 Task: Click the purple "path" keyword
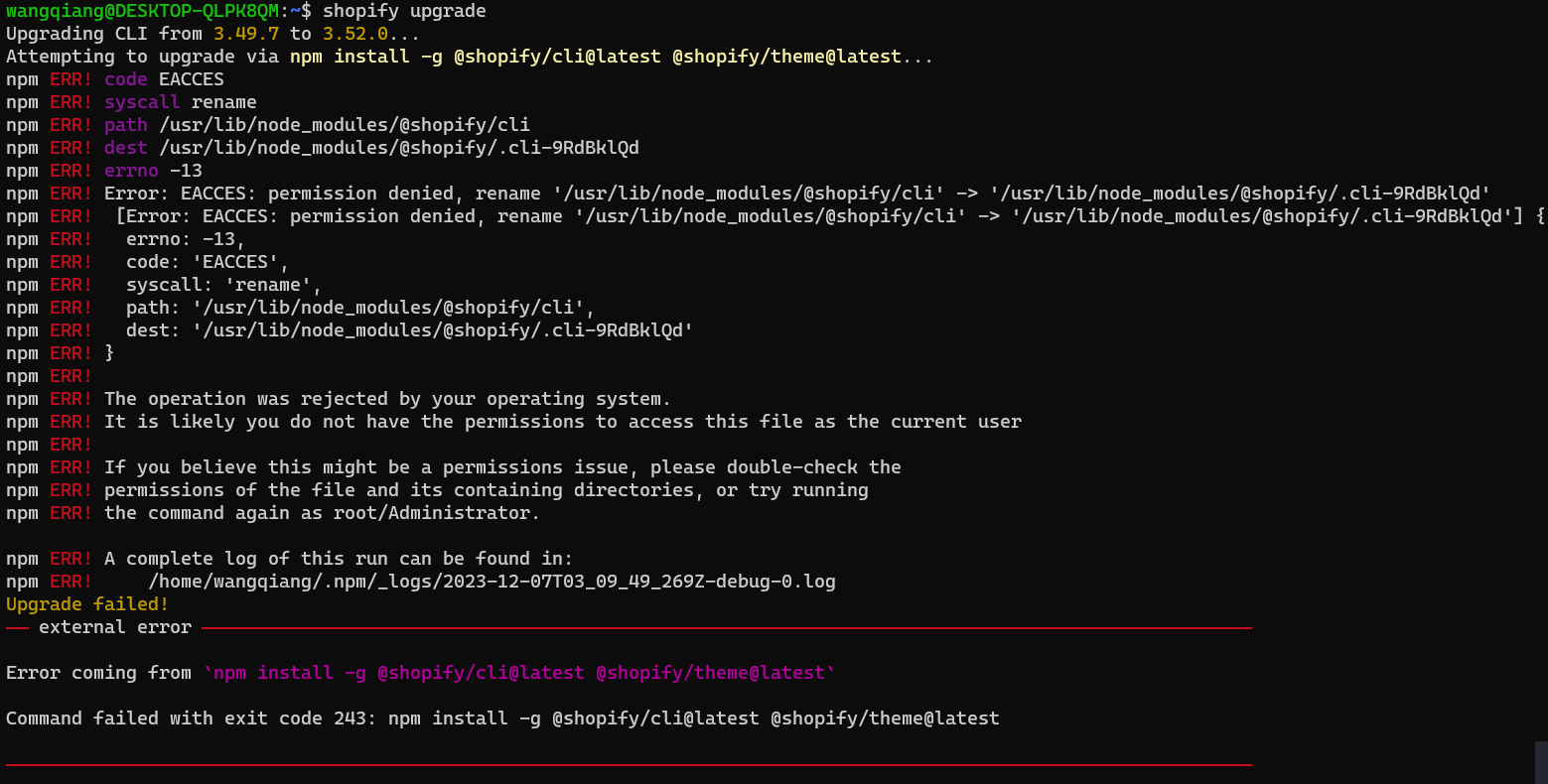pos(126,125)
